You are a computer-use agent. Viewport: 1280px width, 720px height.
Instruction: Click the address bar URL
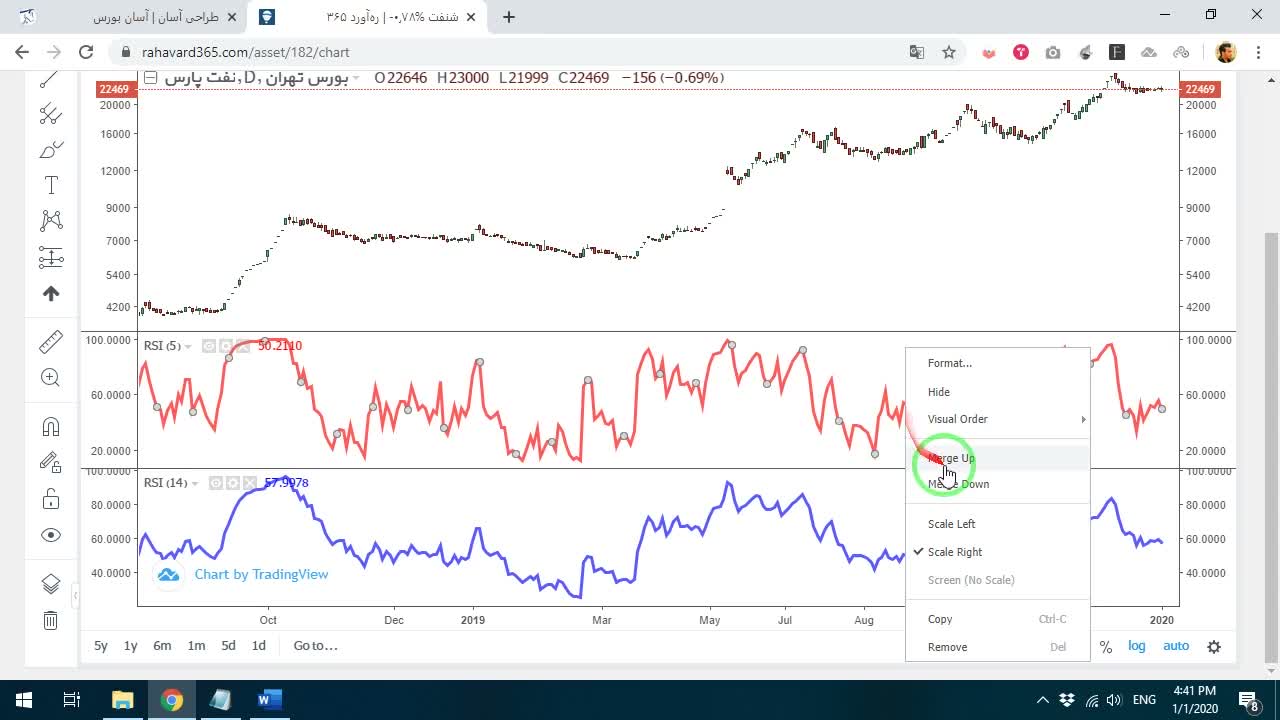[x=246, y=52]
